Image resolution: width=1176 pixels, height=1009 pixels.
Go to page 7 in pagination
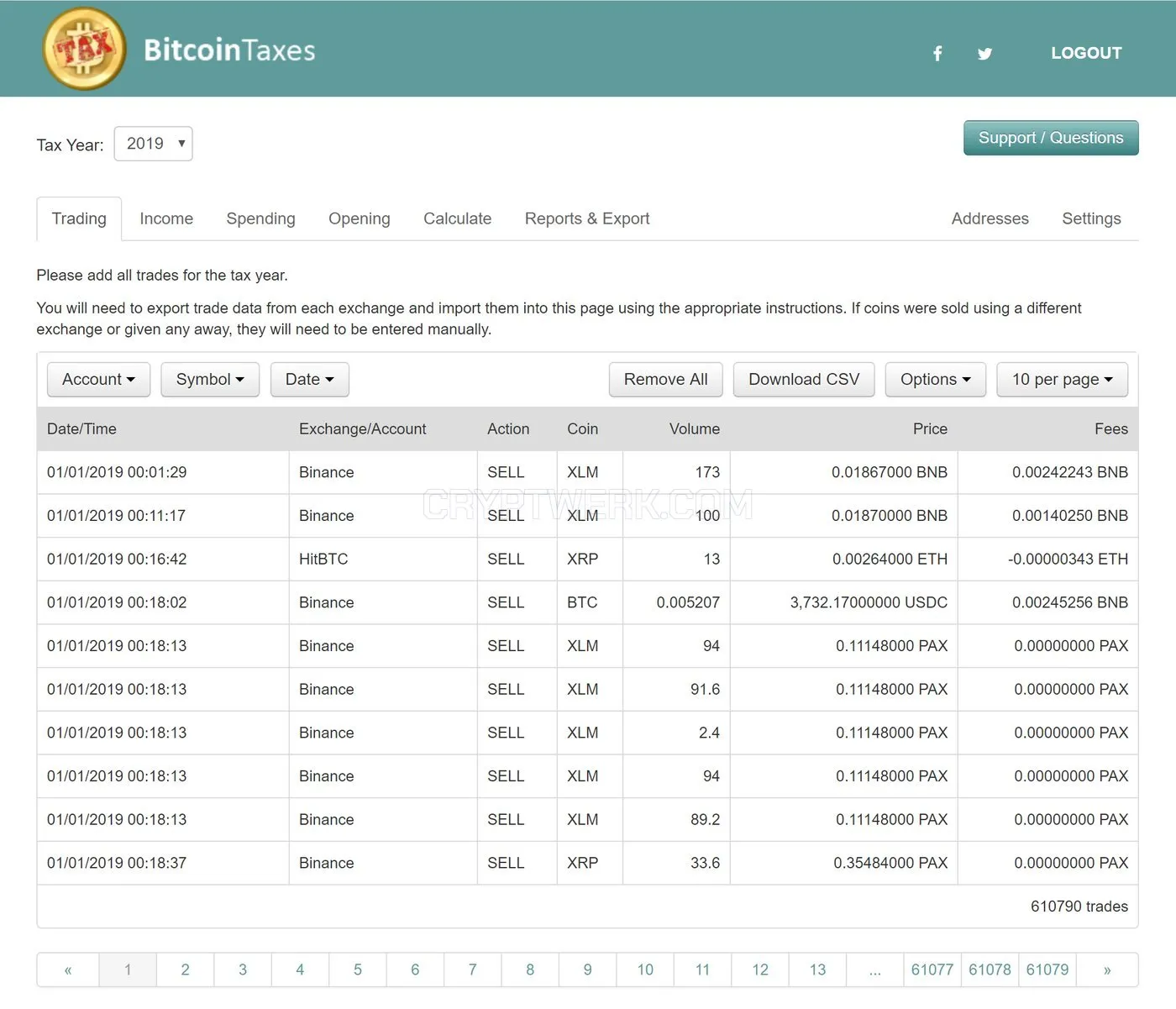pyautogui.click(x=473, y=970)
